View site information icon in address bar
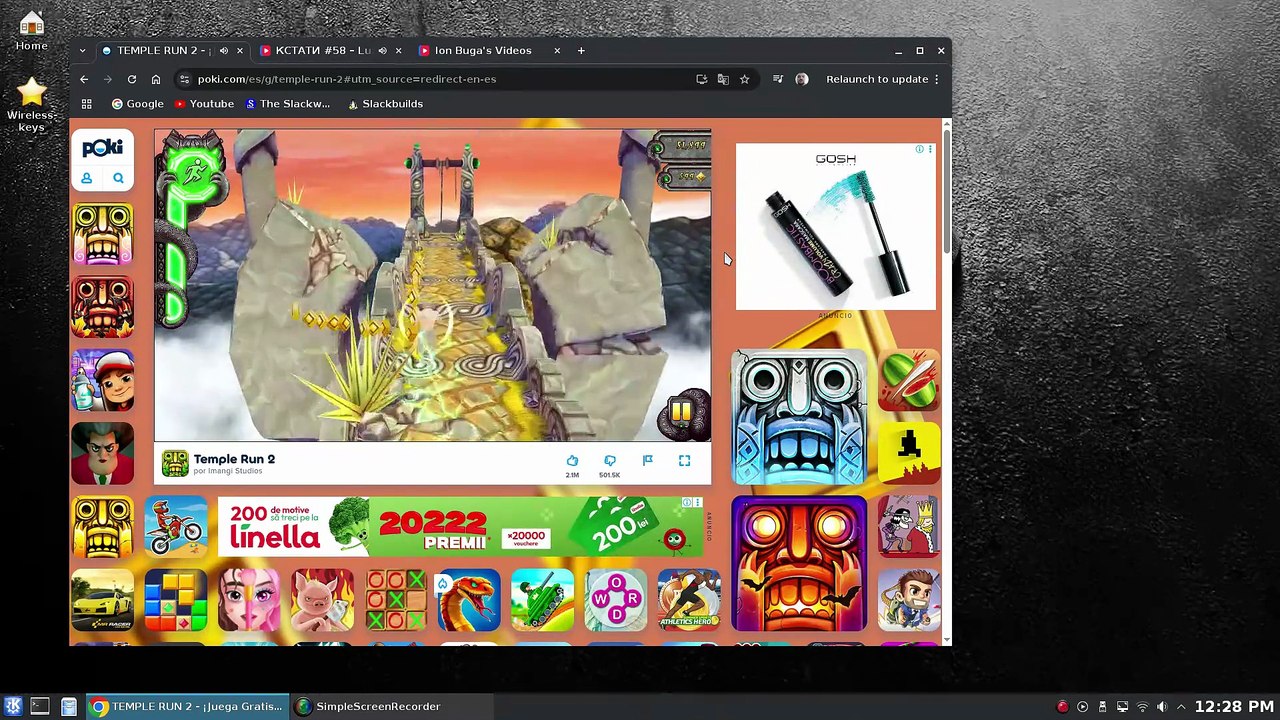Image resolution: width=1280 pixels, height=720 pixels. pyautogui.click(x=184, y=79)
